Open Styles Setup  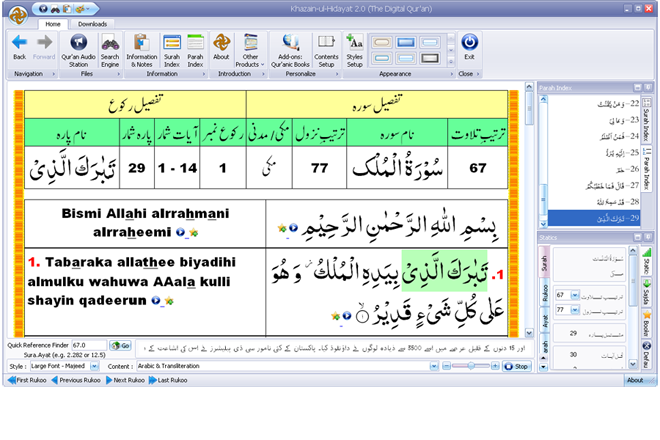point(354,51)
